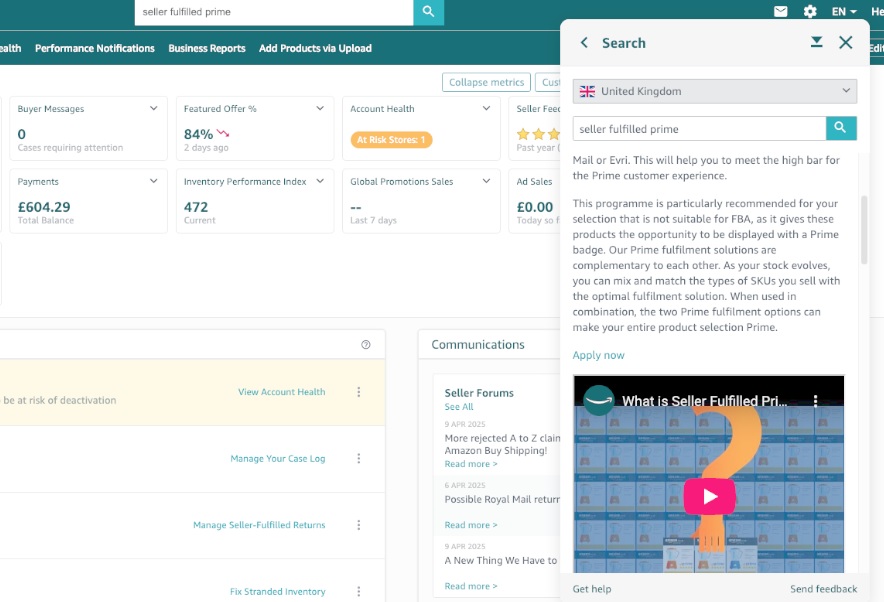This screenshot has width=884, height=602.
Task: Click Get help in the help panel
Action: (591, 588)
